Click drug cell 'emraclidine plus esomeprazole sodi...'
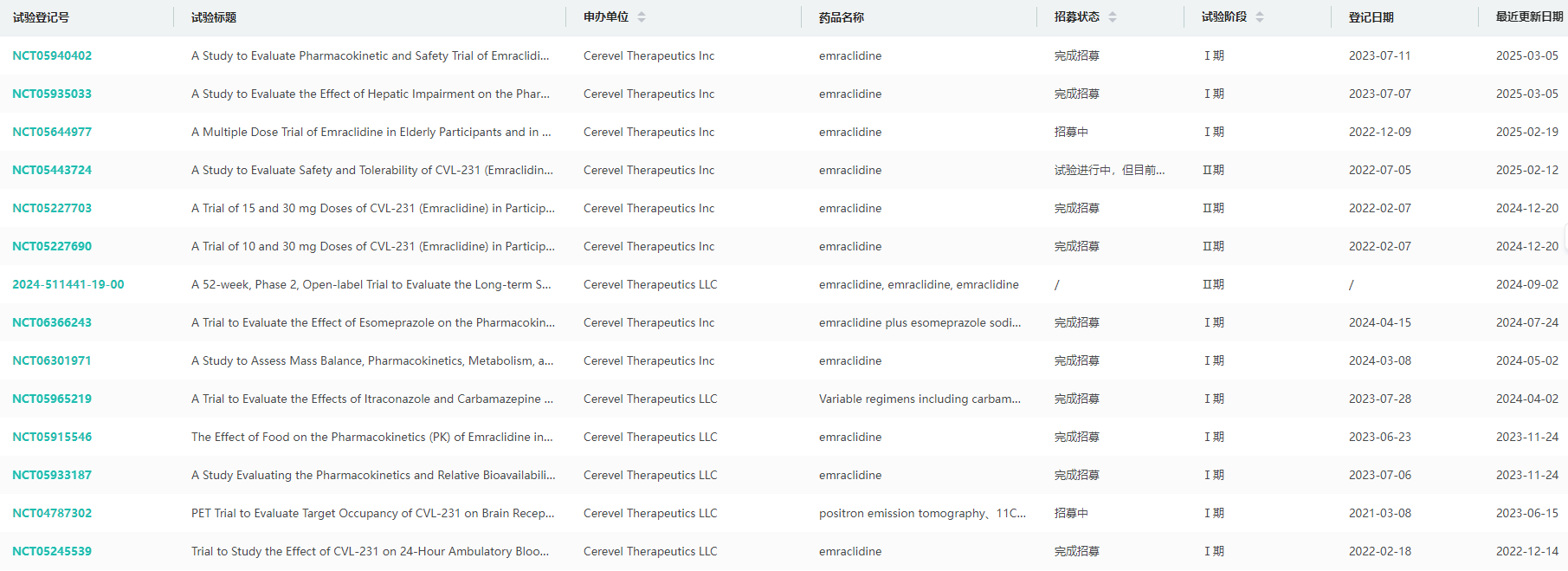This screenshot has width=1568, height=571. (920, 322)
